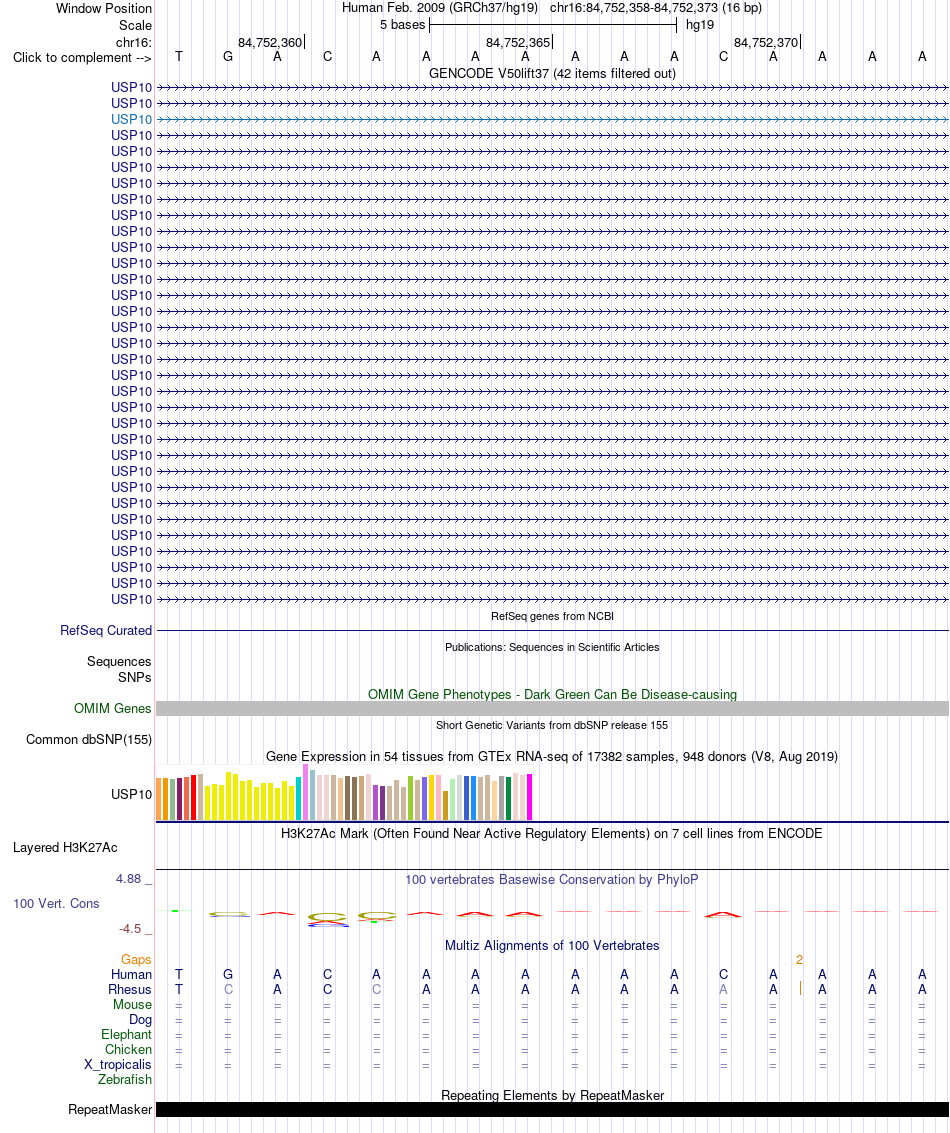
Task: Click the USP10 label beside the GTEx chart
Action: 131,794
